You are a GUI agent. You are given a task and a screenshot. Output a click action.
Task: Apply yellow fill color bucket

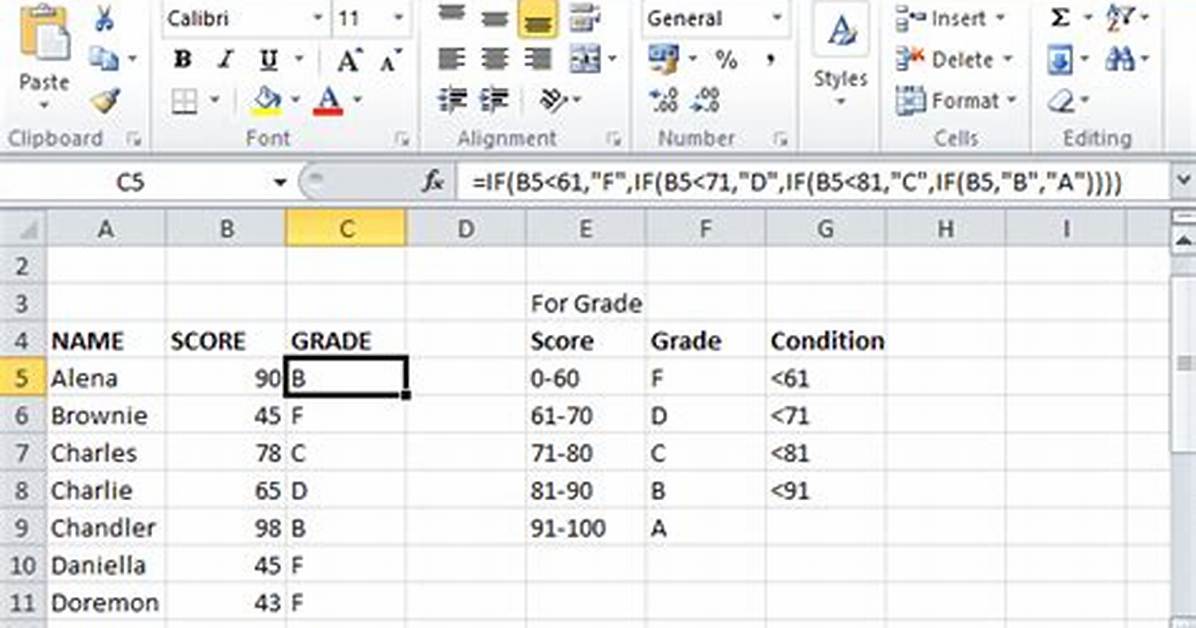tap(267, 101)
